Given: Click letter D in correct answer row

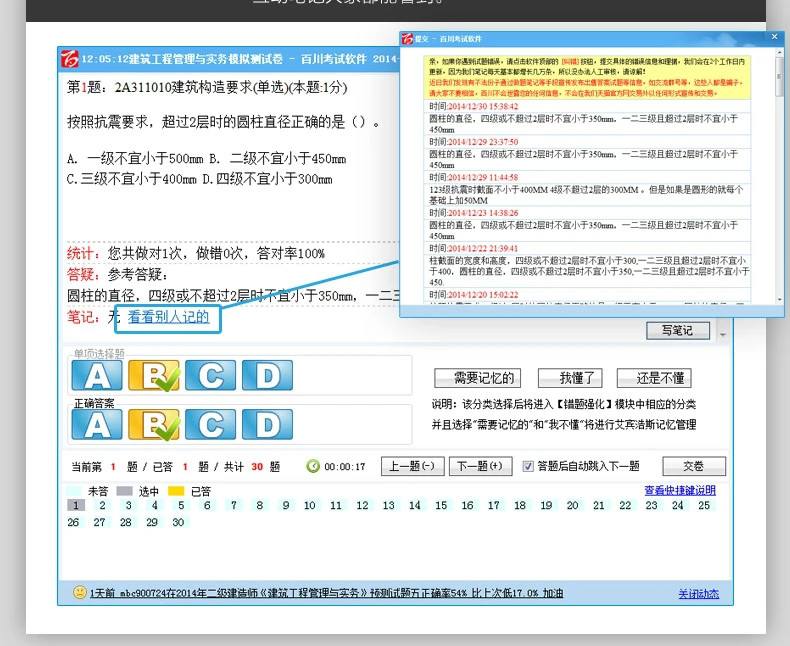Looking at the screenshot, I should [268, 424].
